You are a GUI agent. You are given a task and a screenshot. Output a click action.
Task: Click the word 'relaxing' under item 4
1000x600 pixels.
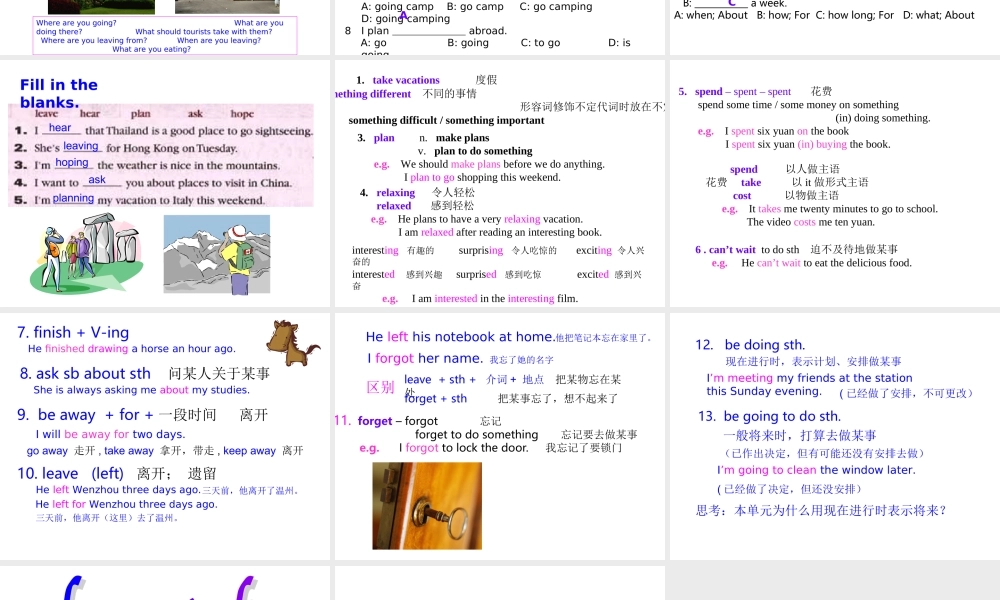(395, 193)
